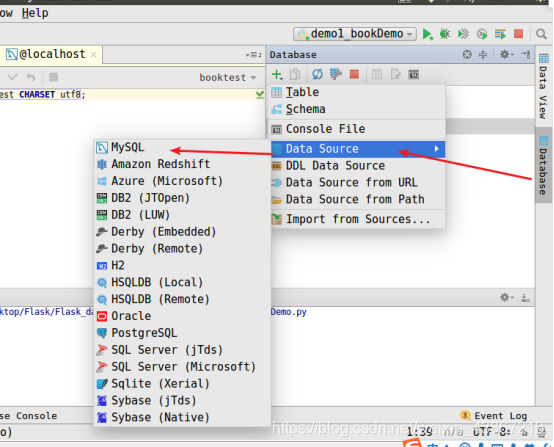Select Oracle data source
Viewport: 554px width, 447px height.
[x=182, y=316]
